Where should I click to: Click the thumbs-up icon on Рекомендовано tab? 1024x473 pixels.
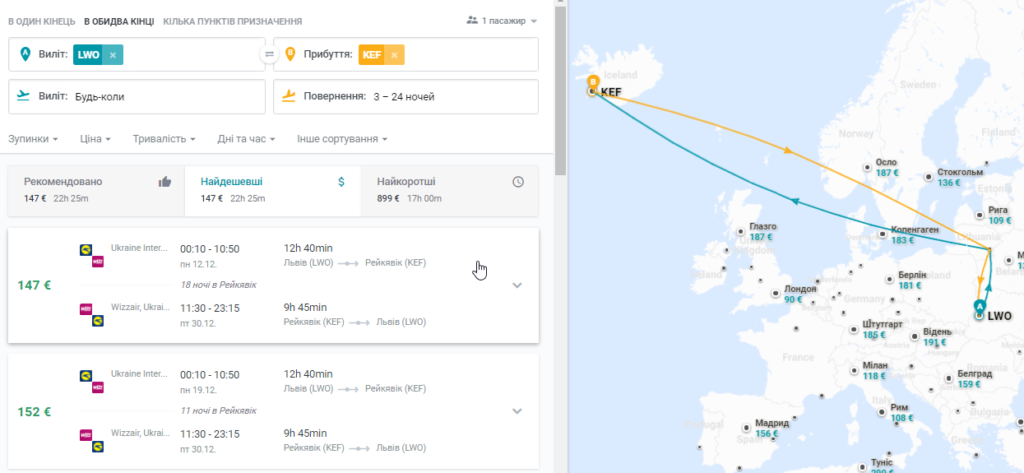[x=165, y=182]
